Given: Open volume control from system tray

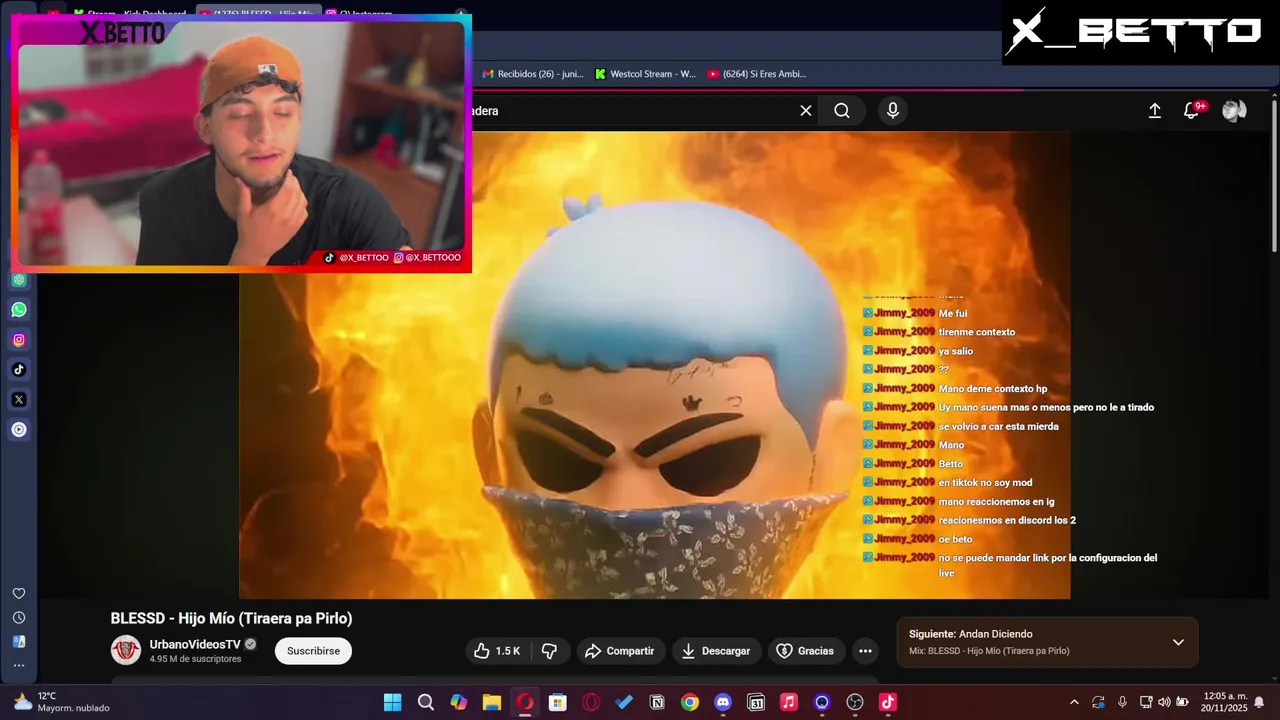Looking at the screenshot, I should pos(1164,702).
